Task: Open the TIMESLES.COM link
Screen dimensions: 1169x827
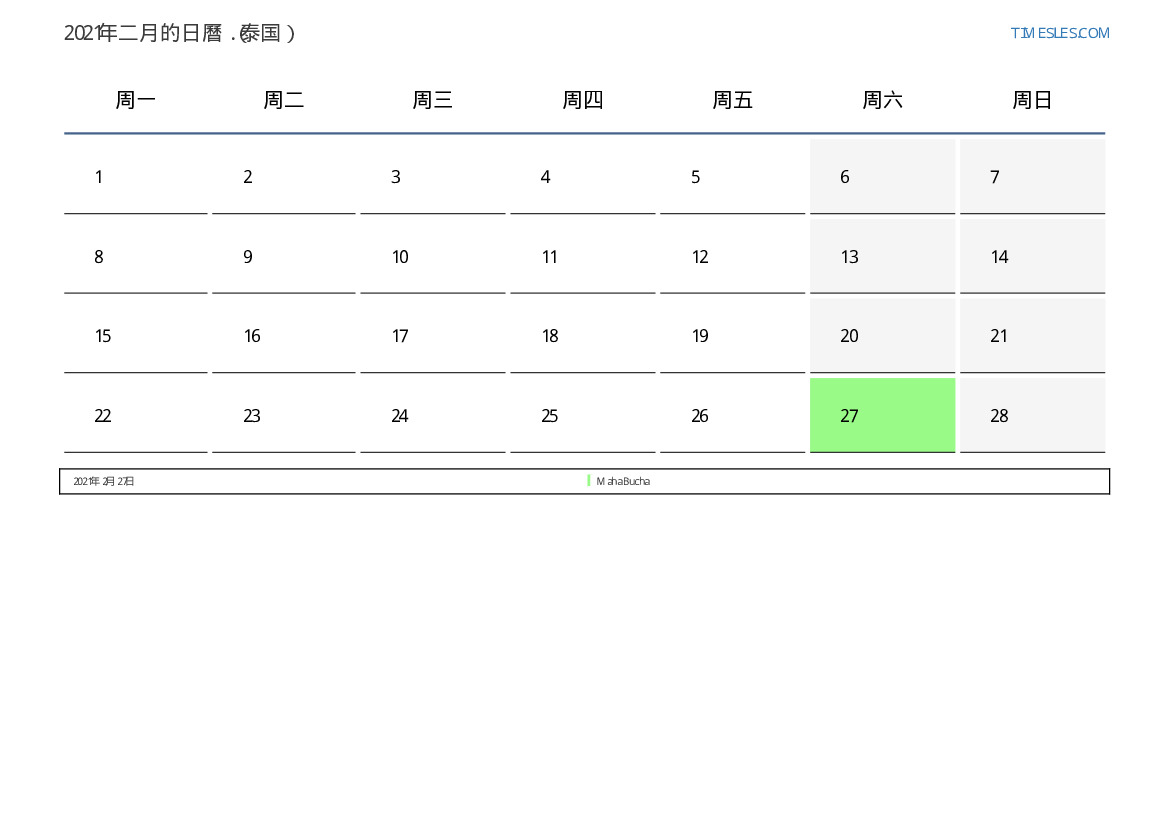Action: pyautogui.click(x=1059, y=33)
